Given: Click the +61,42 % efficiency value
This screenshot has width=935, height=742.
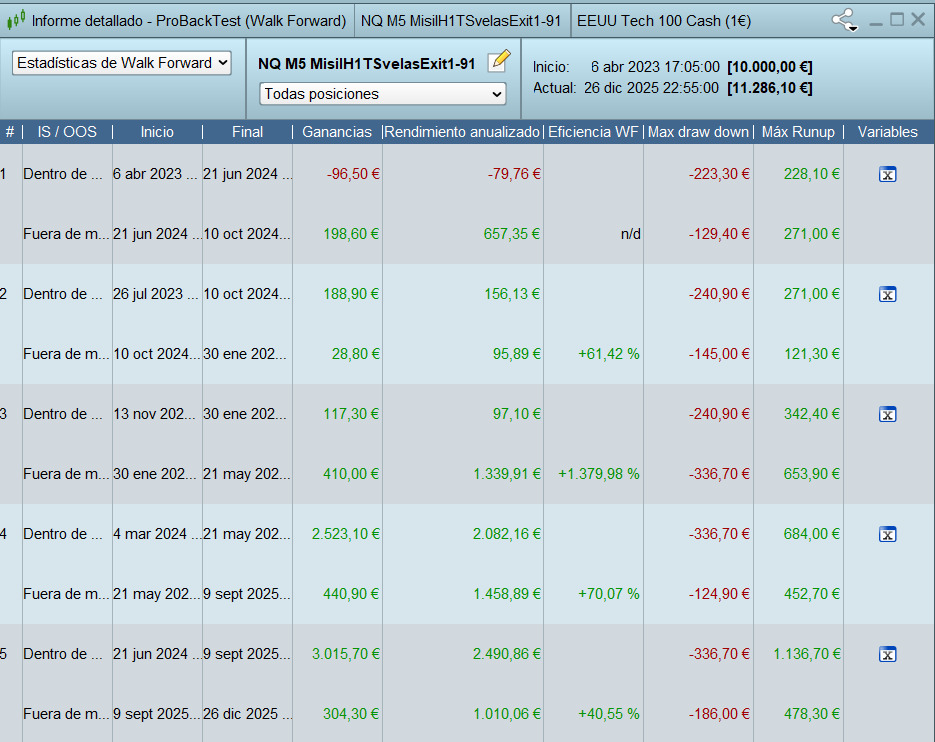Looking at the screenshot, I should click(x=608, y=354).
